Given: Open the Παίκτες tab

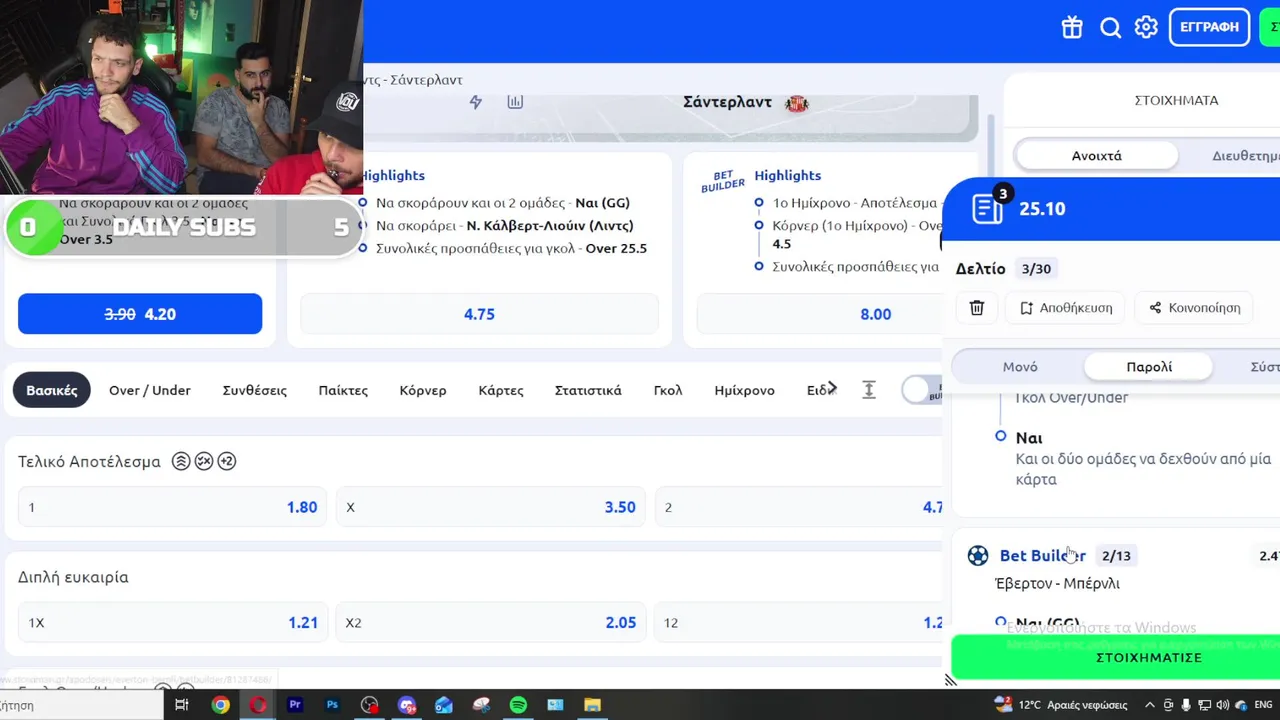Looking at the screenshot, I should [x=343, y=390].
